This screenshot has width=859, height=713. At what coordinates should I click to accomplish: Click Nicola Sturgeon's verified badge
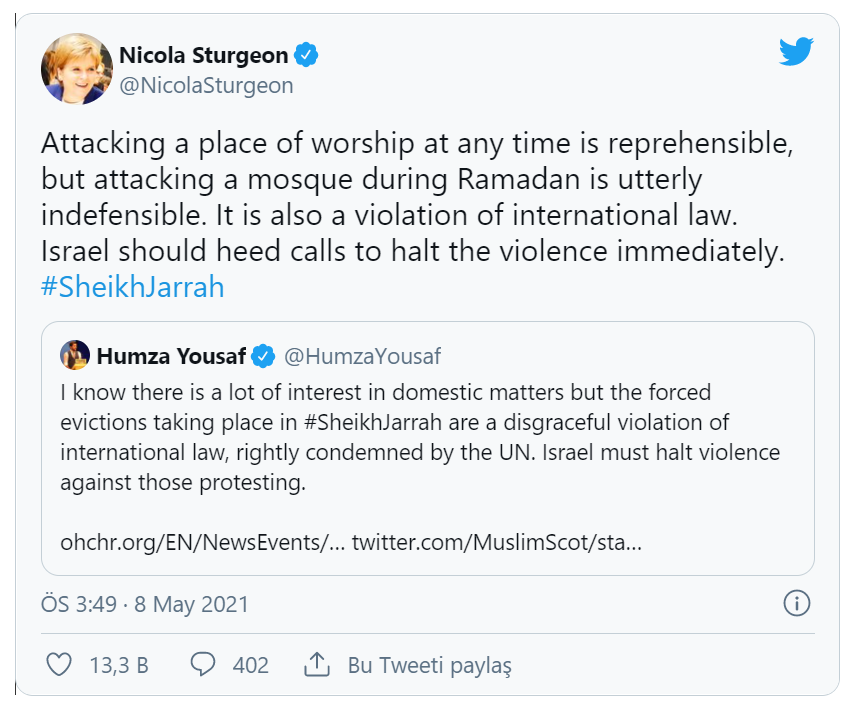click(x=308, y=55)
